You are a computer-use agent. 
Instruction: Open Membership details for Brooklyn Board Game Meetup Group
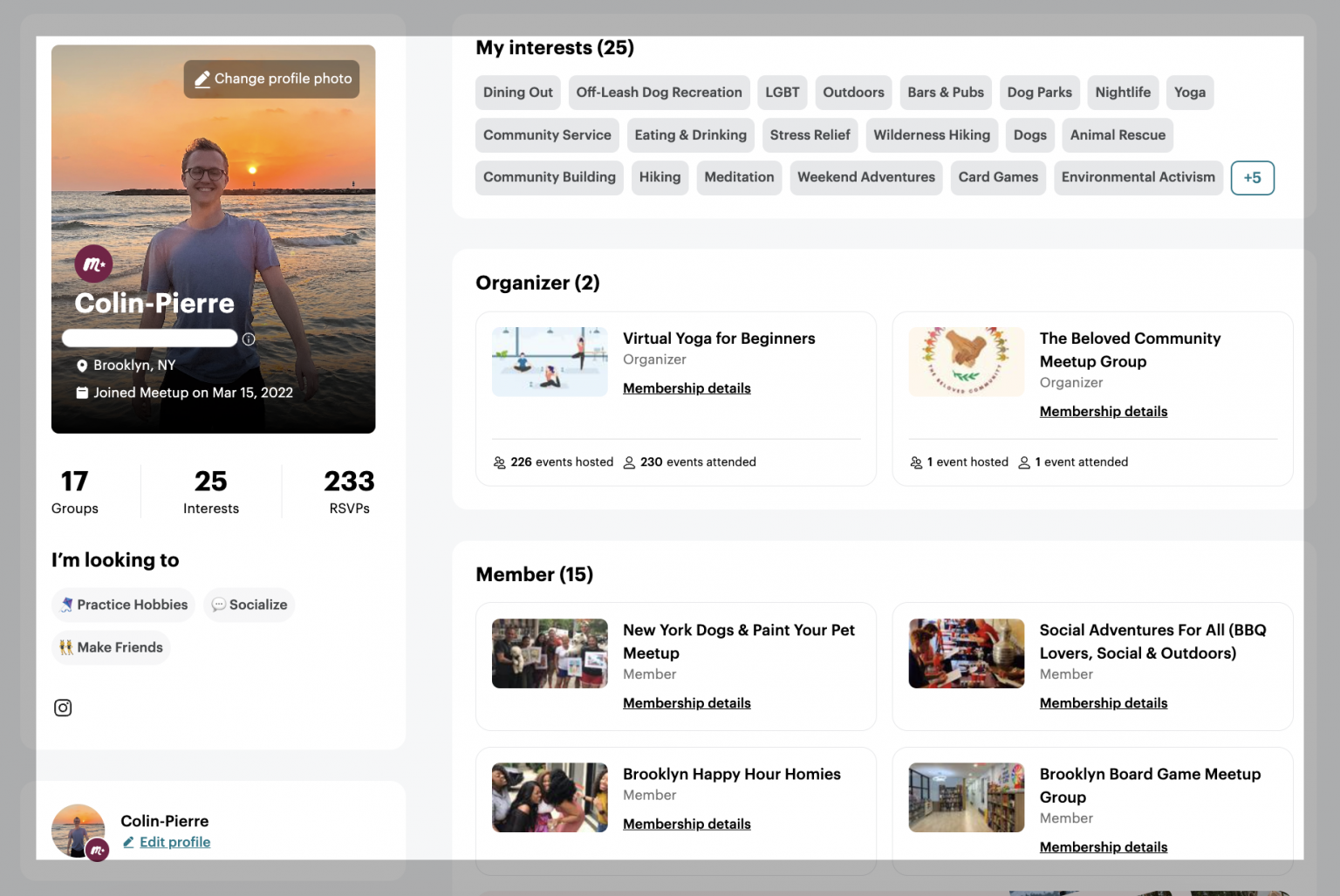pyautogui.click(x=1103, y=846)
